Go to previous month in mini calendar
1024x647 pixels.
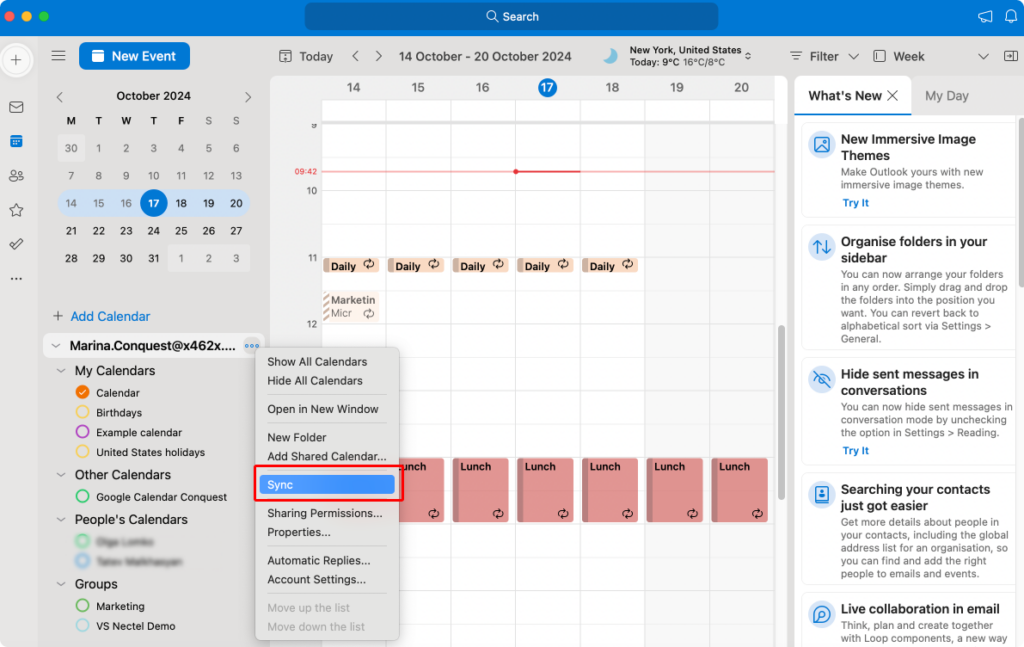click(x=59, y=97)
